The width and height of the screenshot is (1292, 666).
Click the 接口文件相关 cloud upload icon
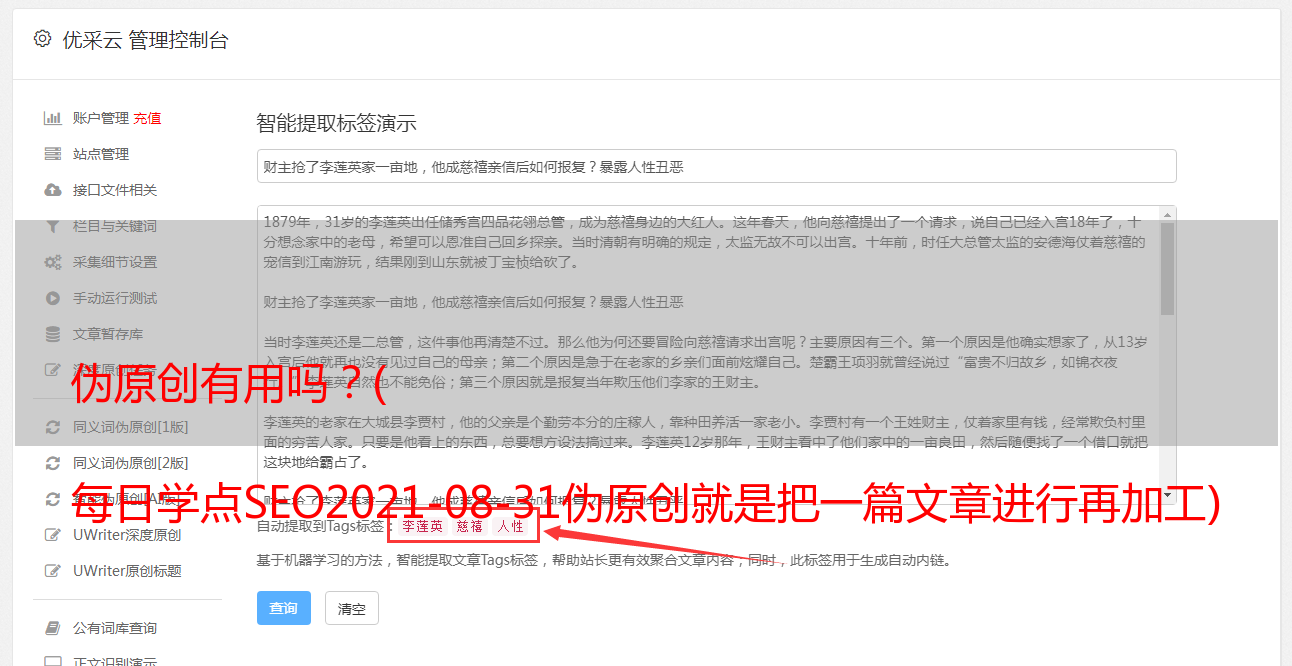[53, 190]
